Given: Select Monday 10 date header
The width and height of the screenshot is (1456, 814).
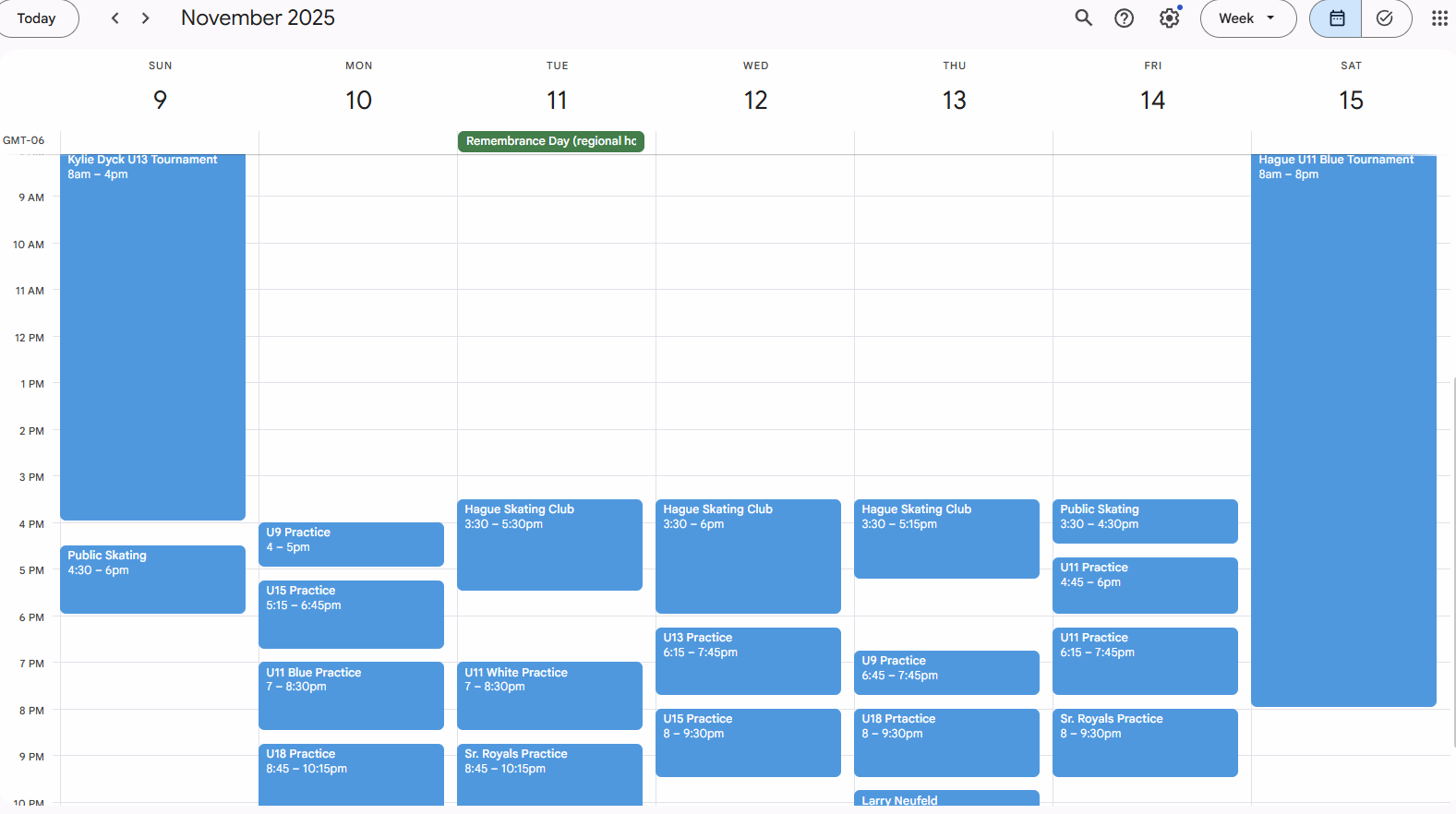Looking at the screenshot, I should click(x=358, y=100).
